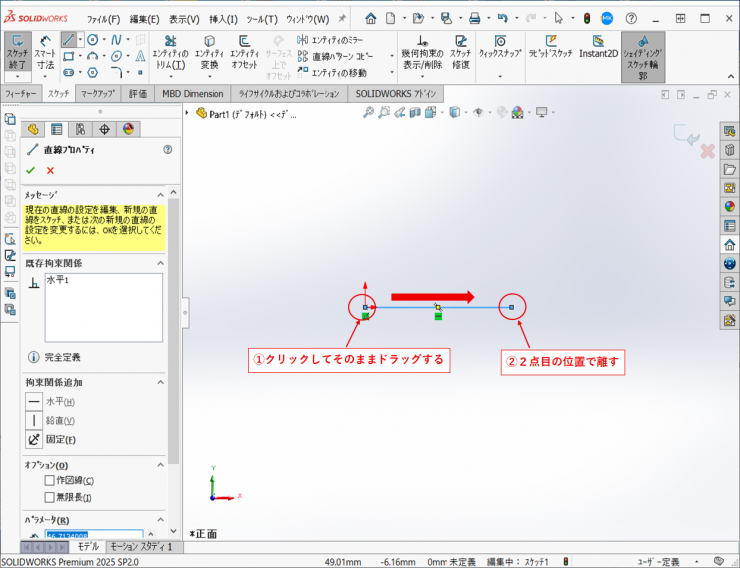Viewport: 740px width, 568px height.
Task: Collapse the Message (メッセージ) section
Action: 160,195
